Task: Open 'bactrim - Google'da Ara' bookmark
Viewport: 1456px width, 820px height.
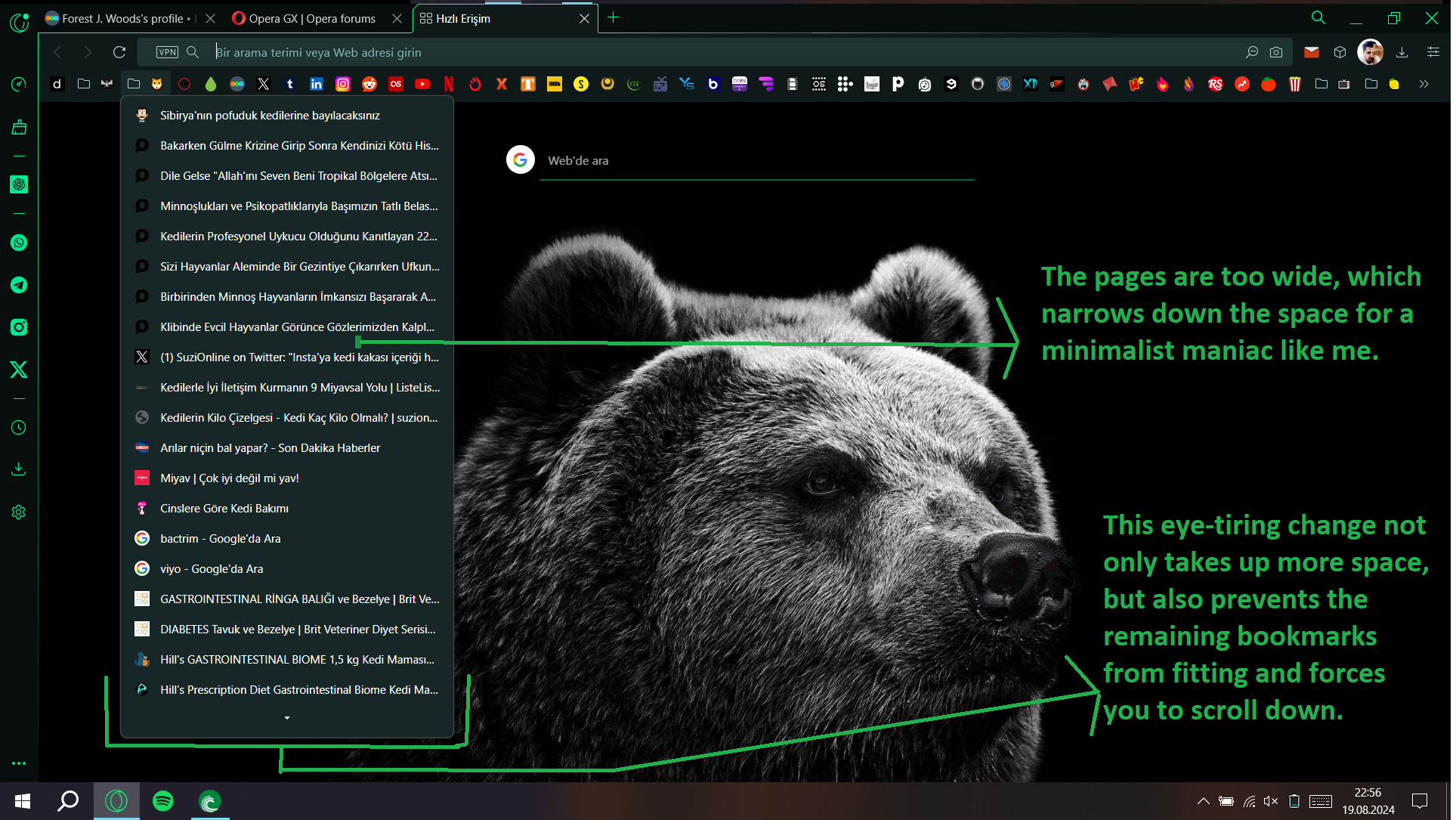Action: pos(287,539)
